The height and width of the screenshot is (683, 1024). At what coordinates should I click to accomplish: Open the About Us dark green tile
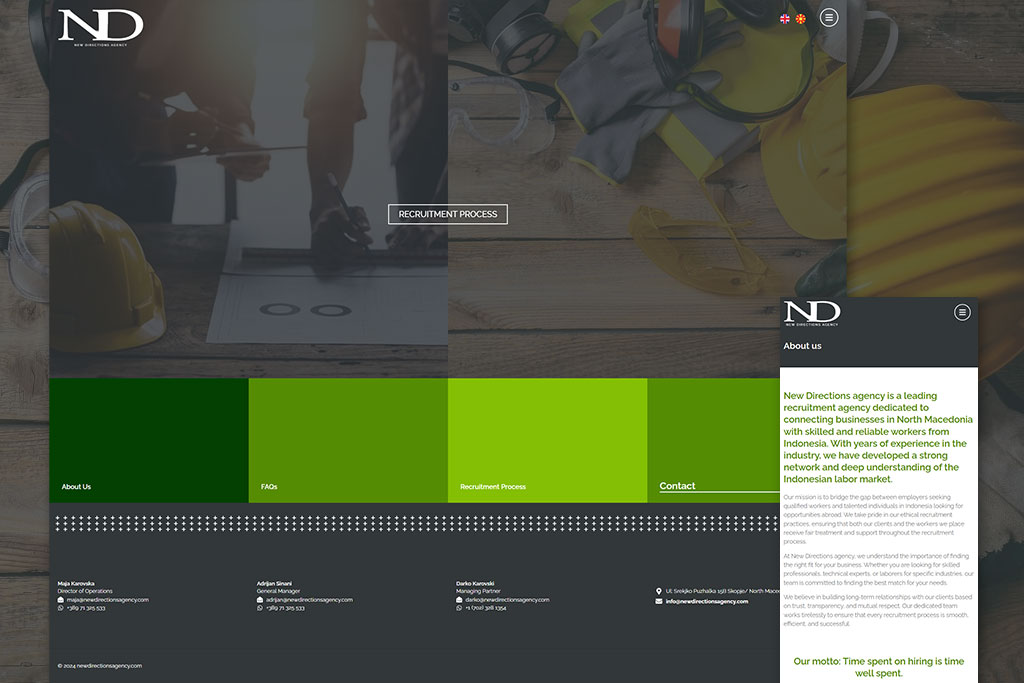coord(148,440)
